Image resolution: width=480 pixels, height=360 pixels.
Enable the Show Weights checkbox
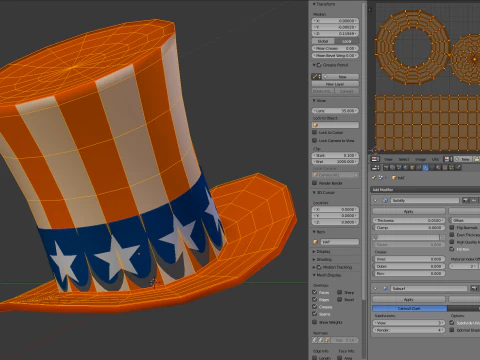click(x=314, y=322)
